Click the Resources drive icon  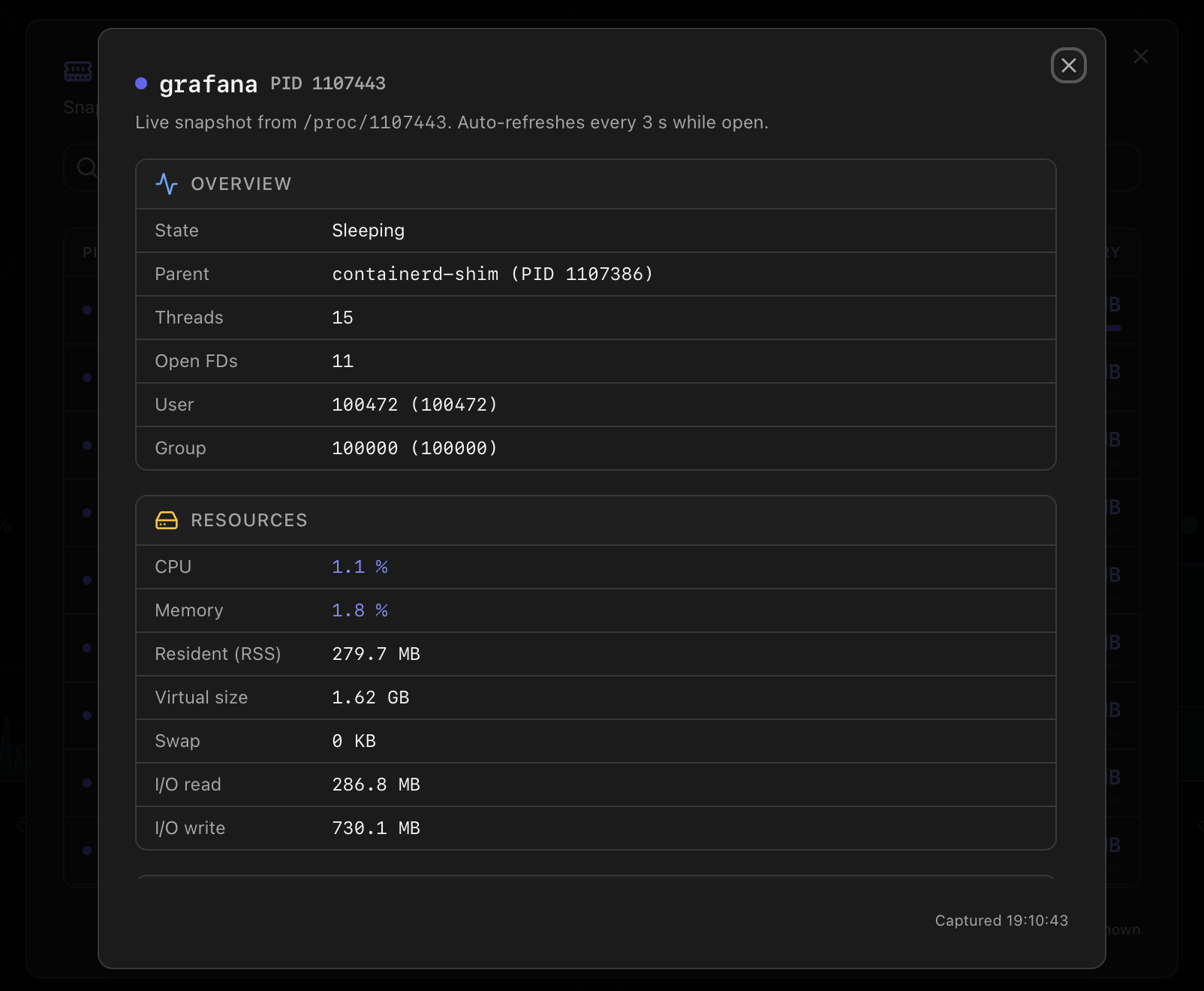(167, 520)
